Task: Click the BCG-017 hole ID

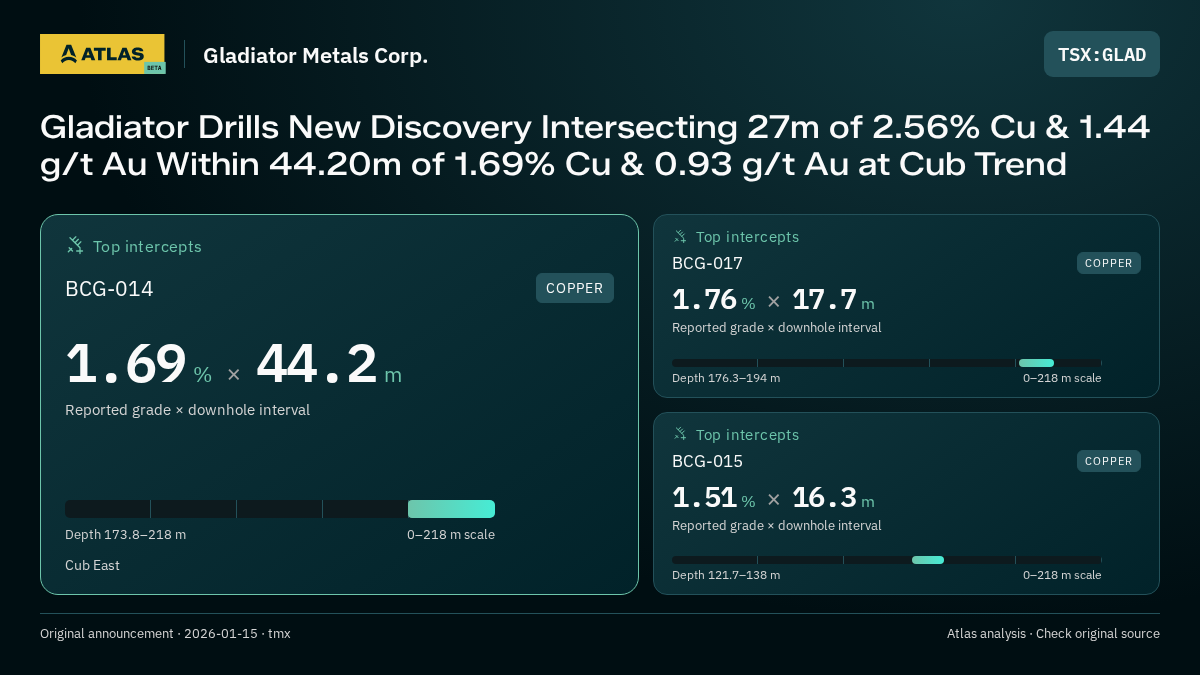Action: coord(707,263)
